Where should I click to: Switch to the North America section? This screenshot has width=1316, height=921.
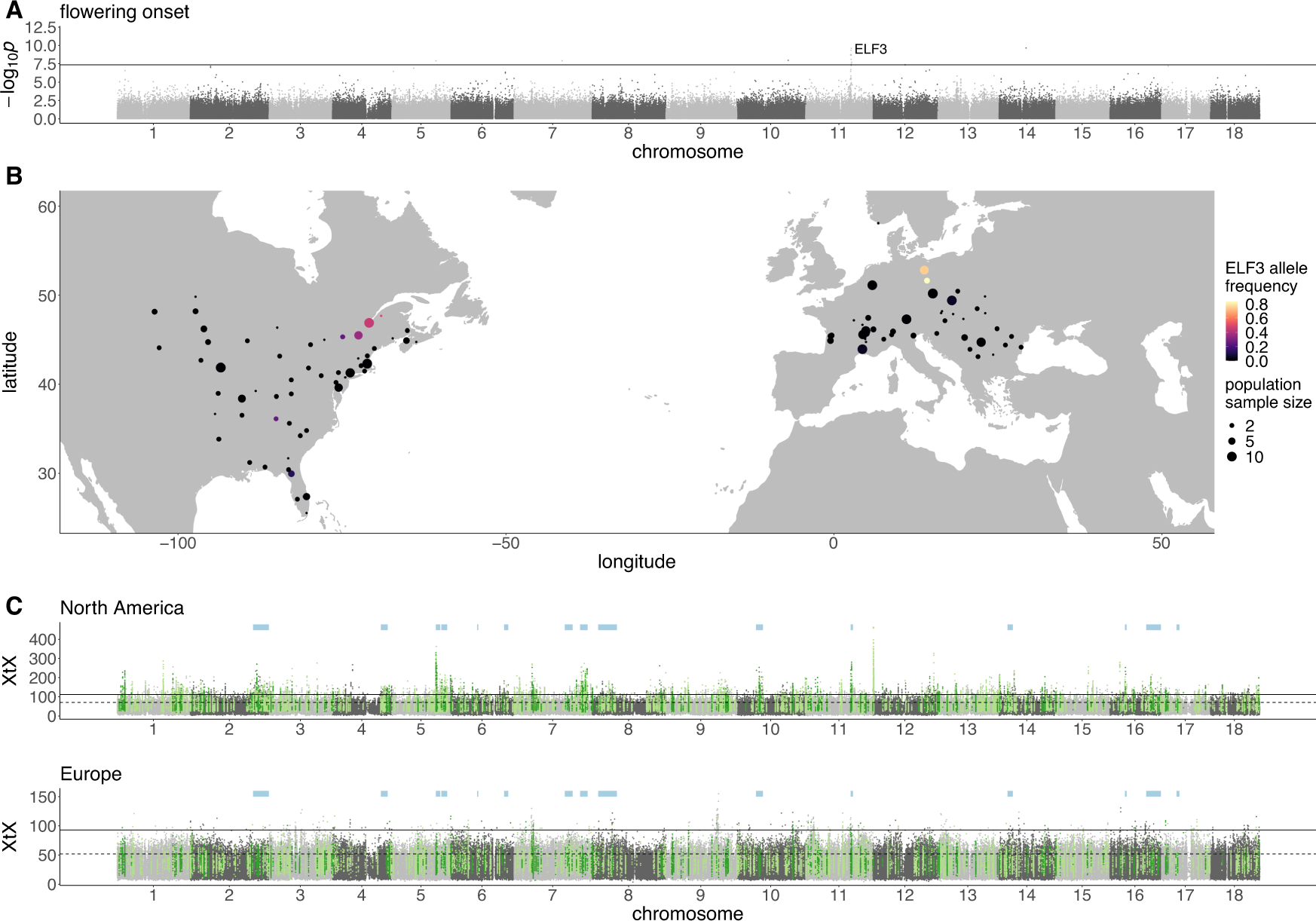point(123,607)
